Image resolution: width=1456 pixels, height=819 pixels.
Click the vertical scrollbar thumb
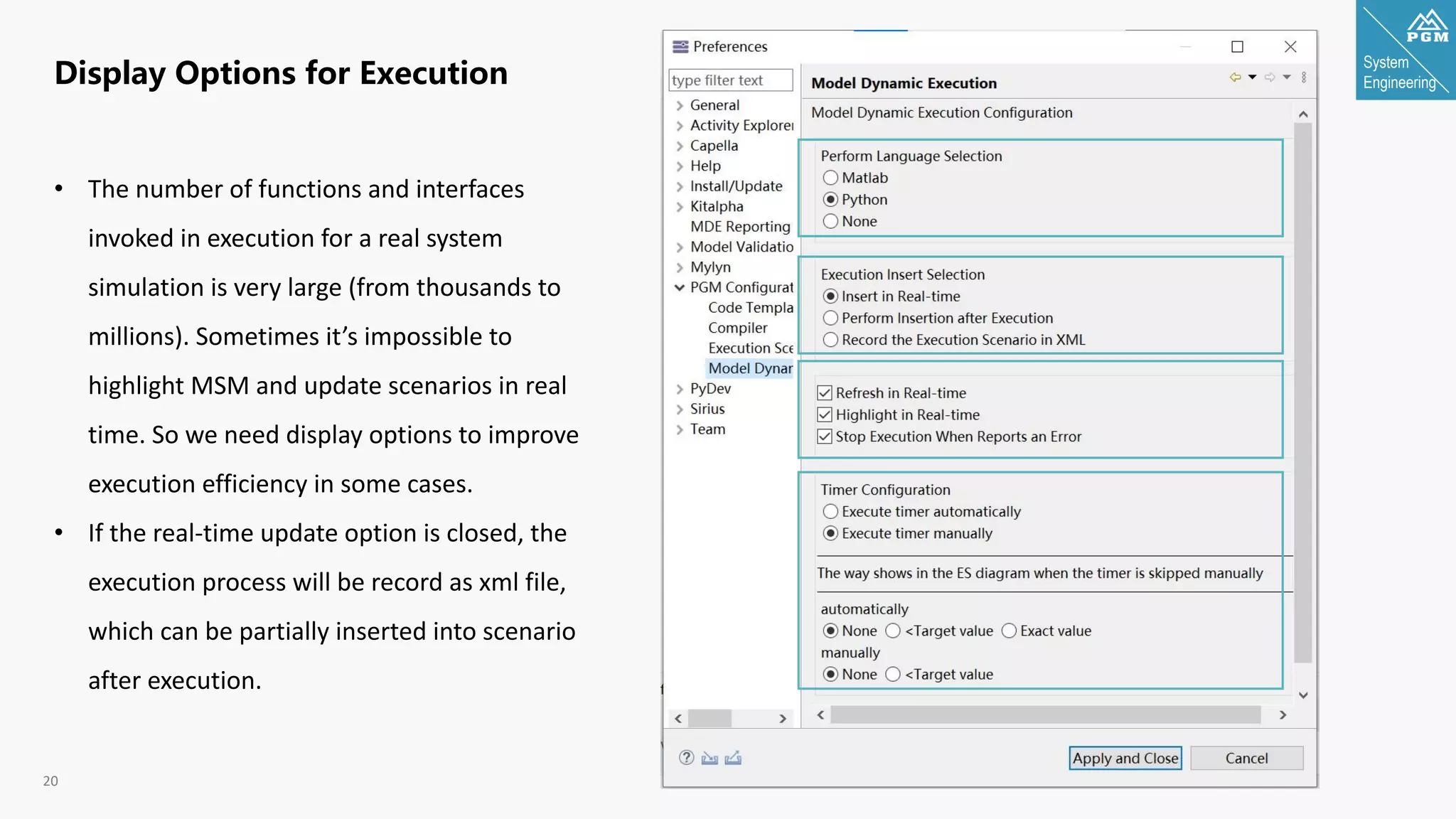[1302, 392]
